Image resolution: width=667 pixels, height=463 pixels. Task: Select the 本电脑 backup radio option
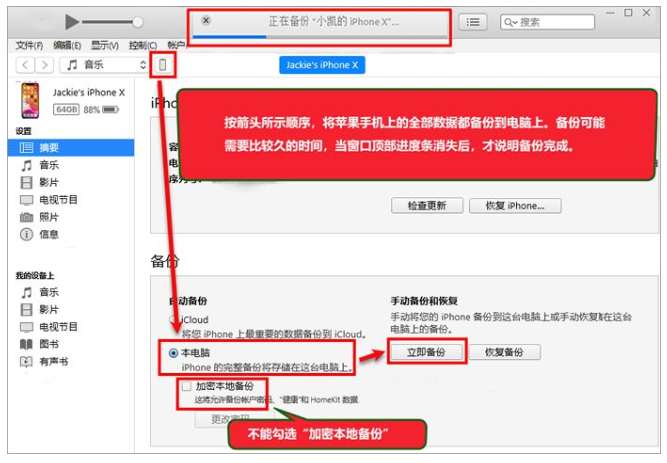[174, 353]
